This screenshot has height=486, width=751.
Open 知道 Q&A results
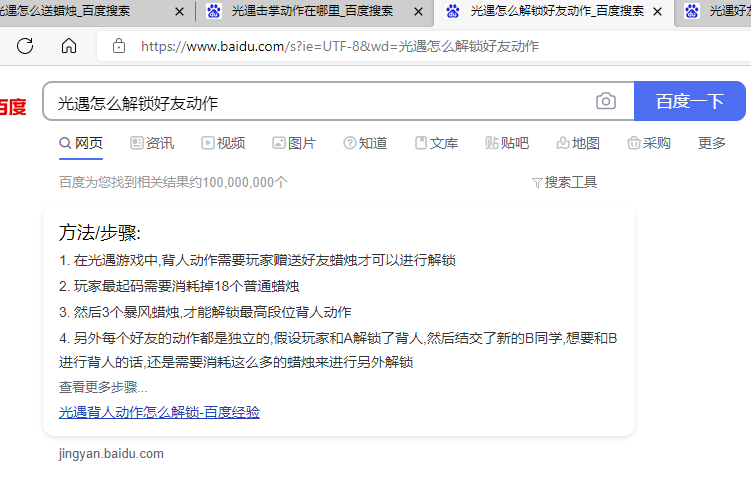click(365, 143)
